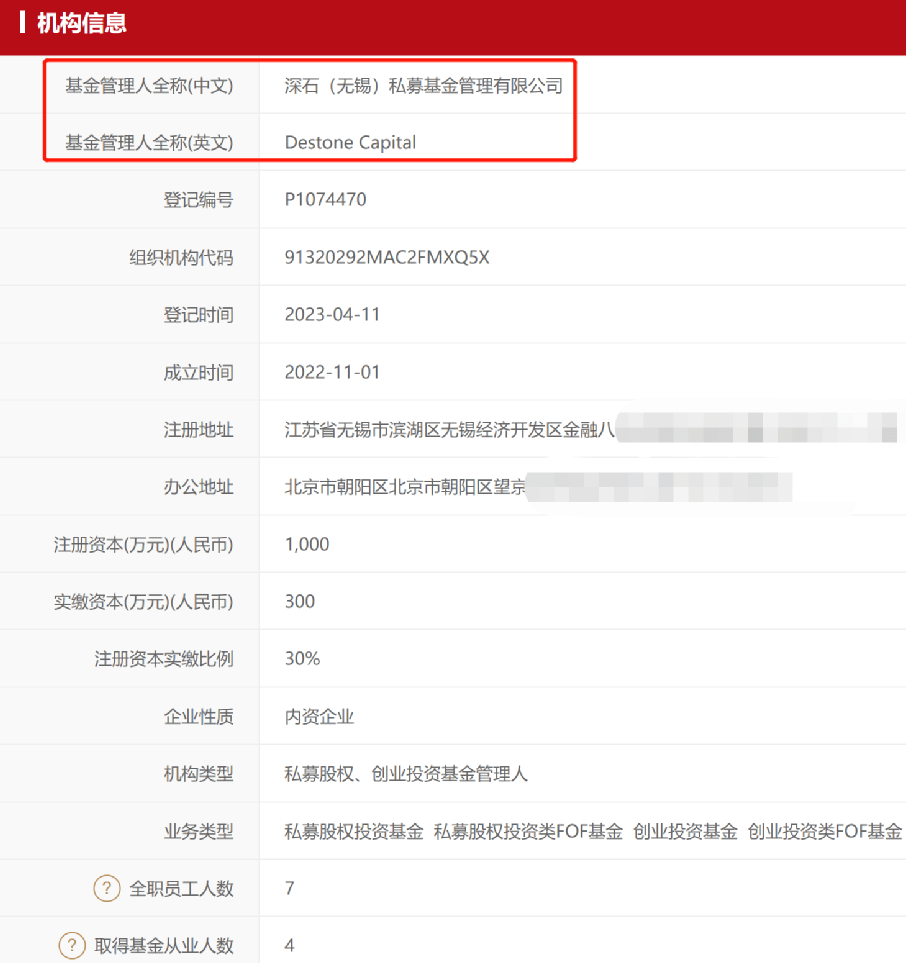Click establishment date 2022-11-01
This screenshot has width=906, height=963.
click(333, 373)
